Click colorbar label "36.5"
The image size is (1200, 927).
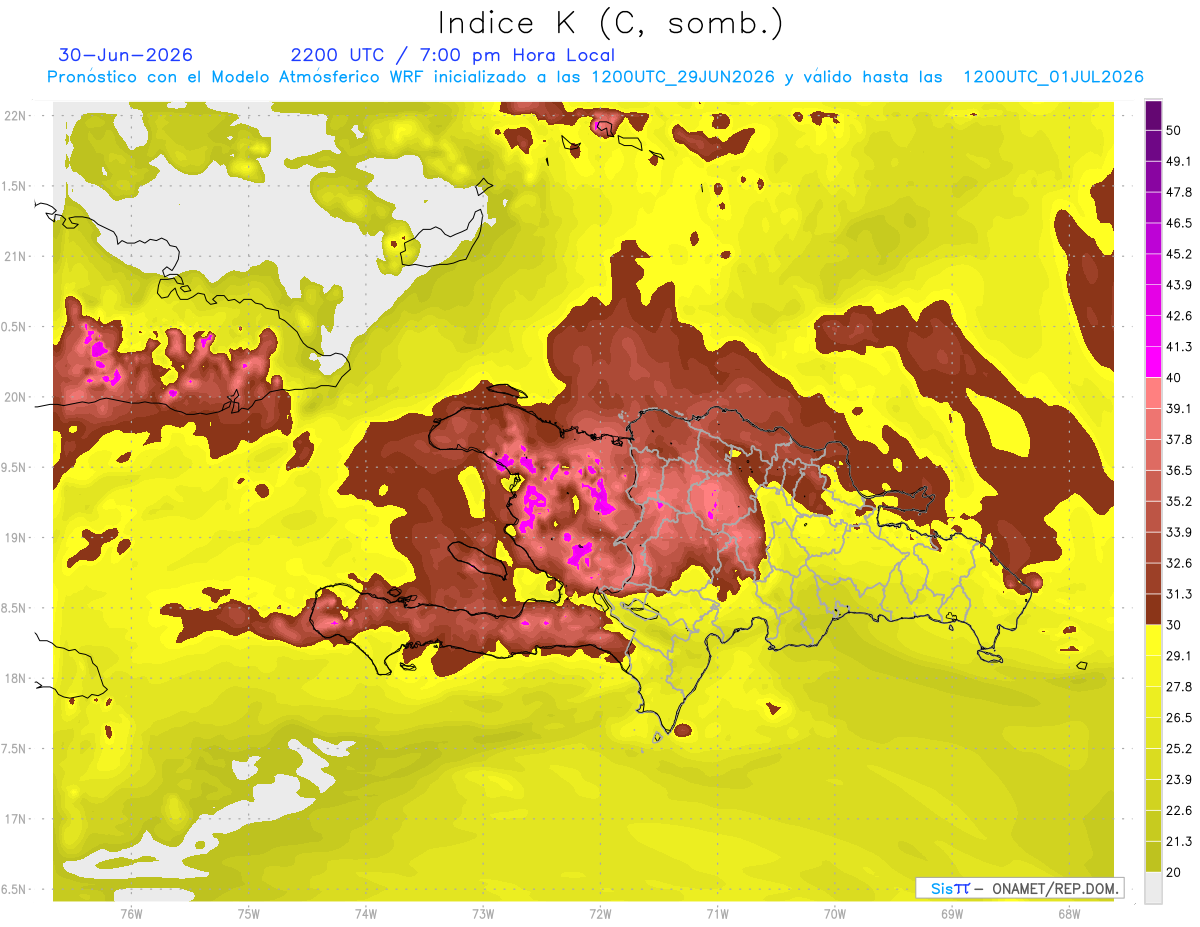1179,470
